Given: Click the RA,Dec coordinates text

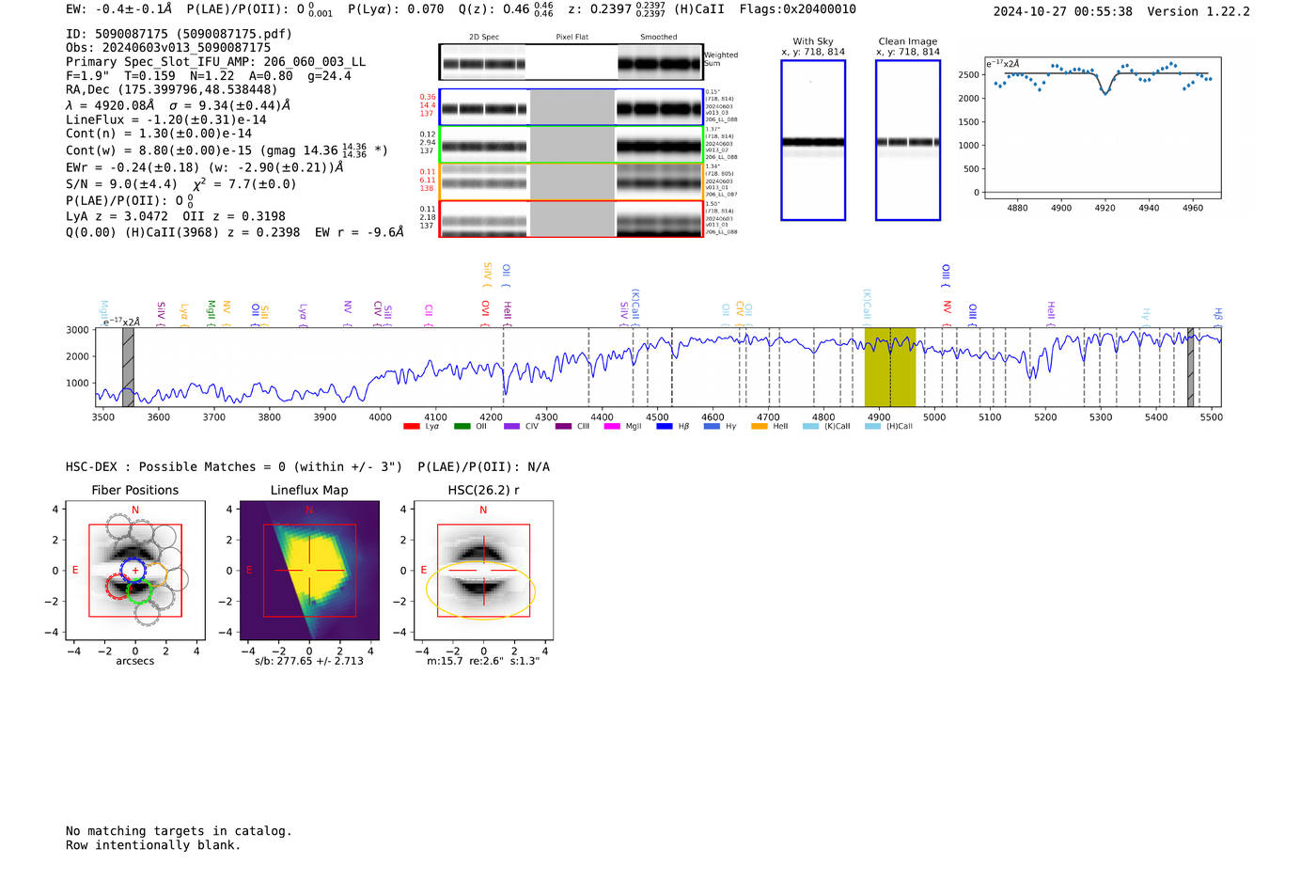Looking at the screenshot, I should (x=171, y=89).
